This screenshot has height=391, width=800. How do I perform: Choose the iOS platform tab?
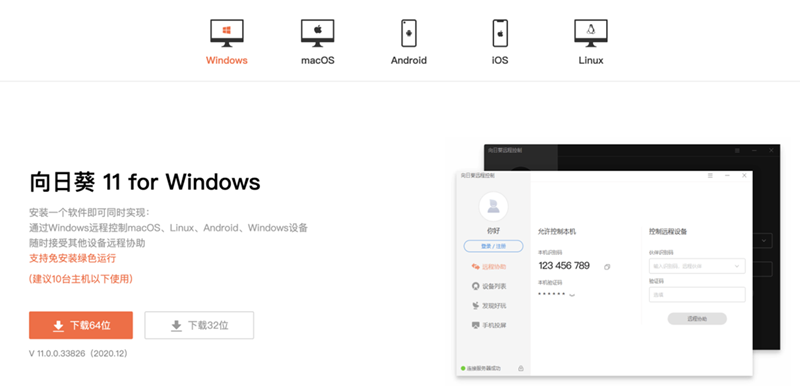click(x=500, y=42)
